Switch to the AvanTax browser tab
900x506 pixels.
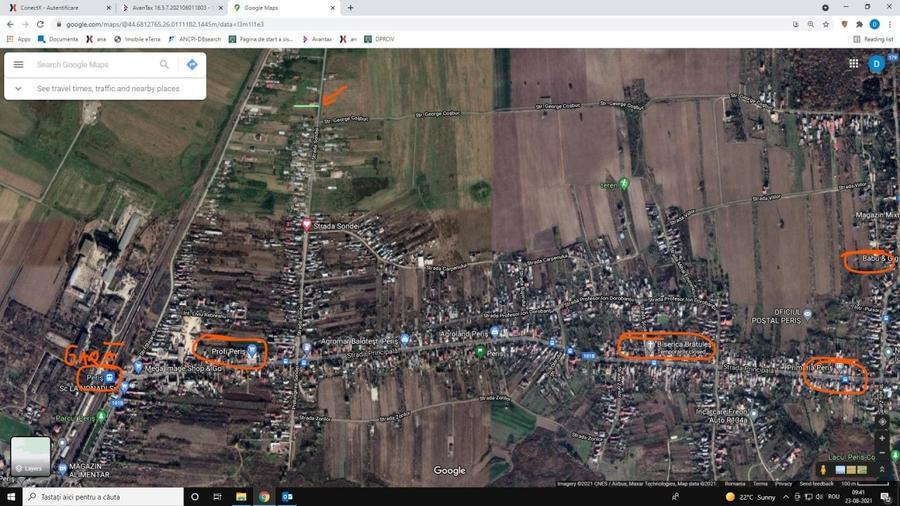pos(172,7)
